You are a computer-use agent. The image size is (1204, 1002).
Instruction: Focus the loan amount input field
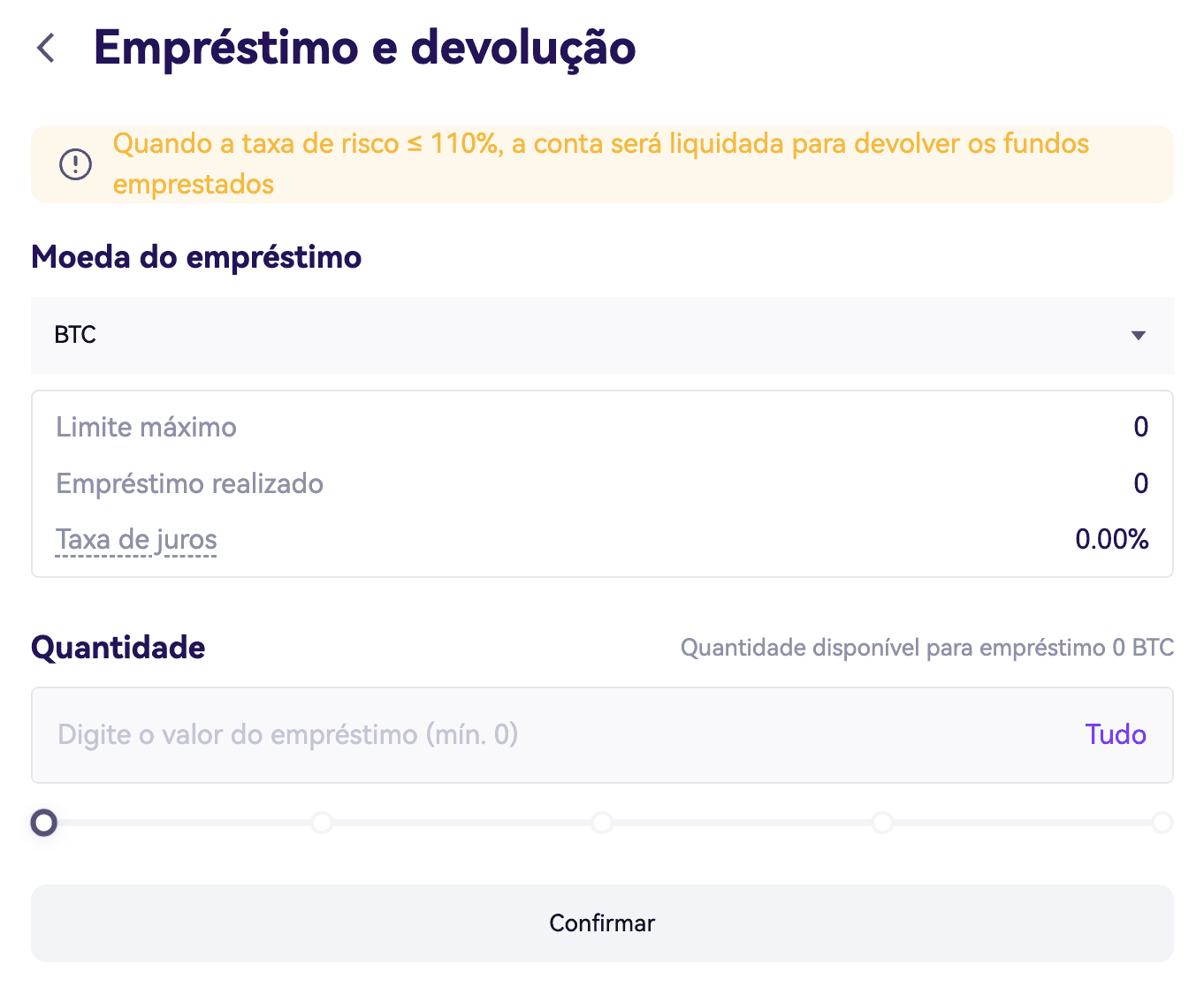(548, 735)
